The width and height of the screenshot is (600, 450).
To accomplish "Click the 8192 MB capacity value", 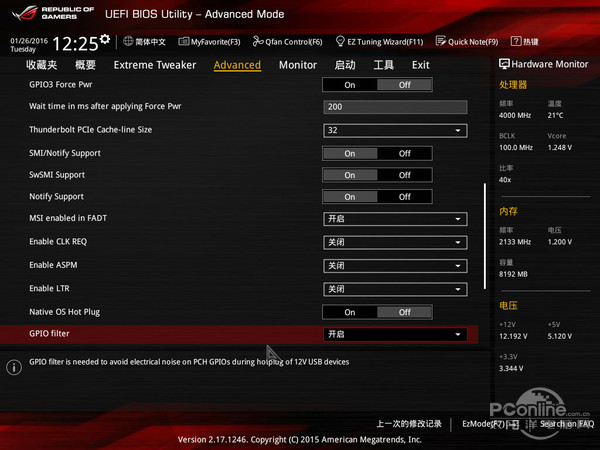I will [x=513, y=274].
